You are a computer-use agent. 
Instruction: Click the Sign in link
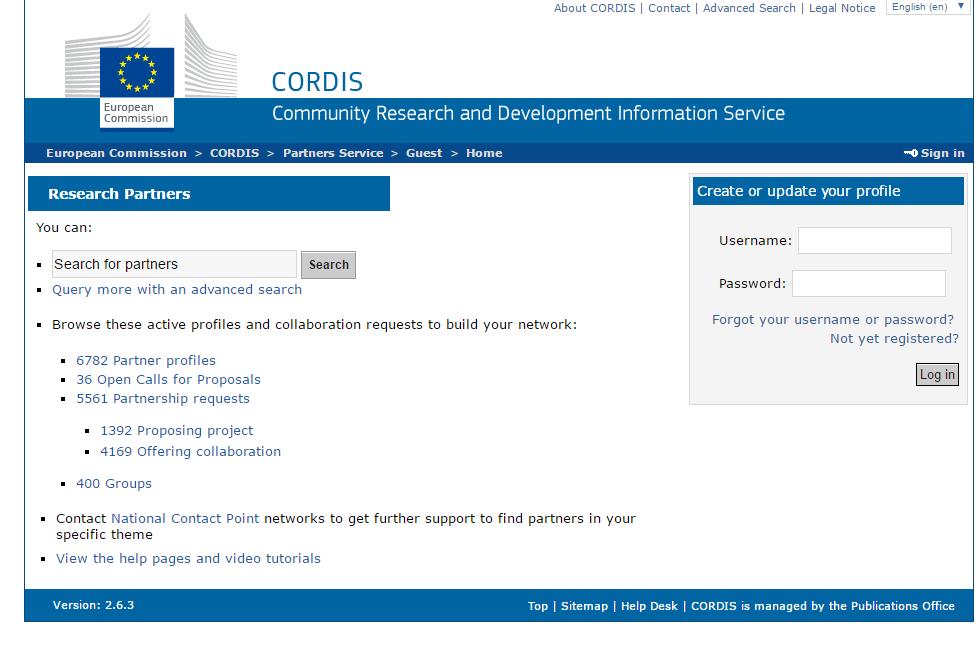(942, 153)
